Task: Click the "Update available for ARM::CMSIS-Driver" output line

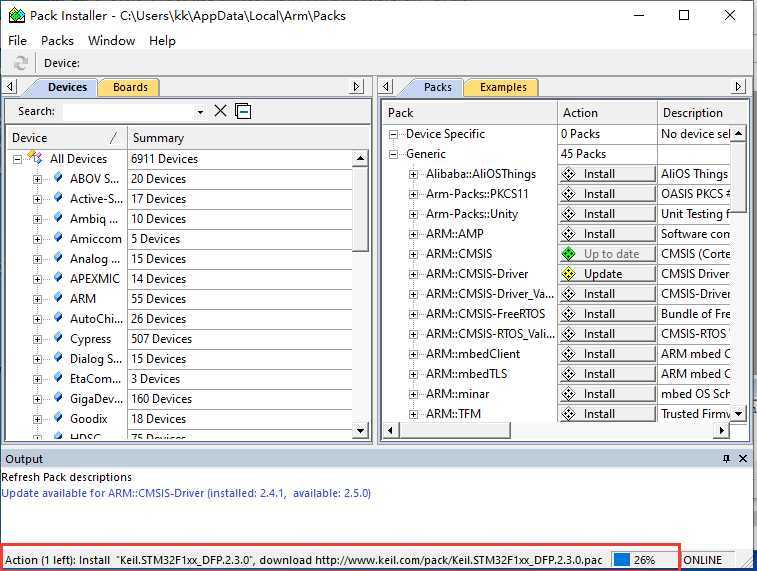Action: click(x=186, y=493)
